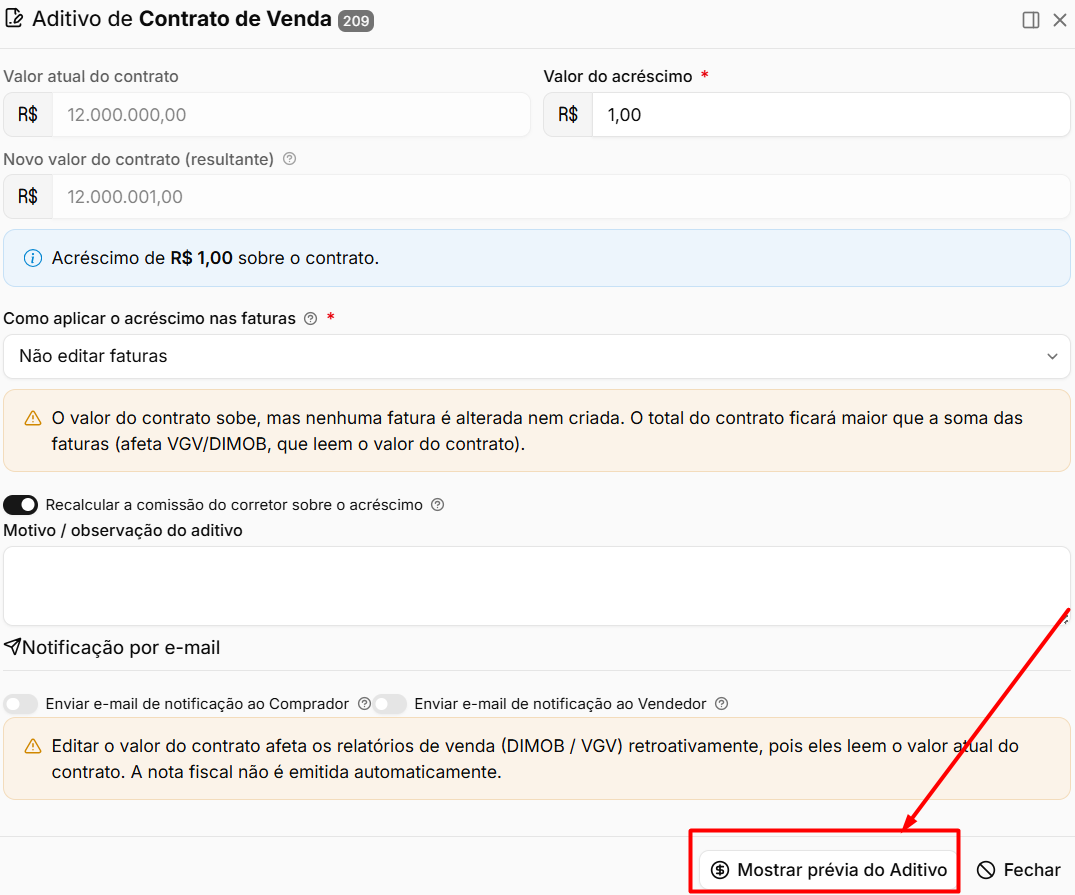
Task: Click the Motivo / observação do aditivo label
Action: 123,531
